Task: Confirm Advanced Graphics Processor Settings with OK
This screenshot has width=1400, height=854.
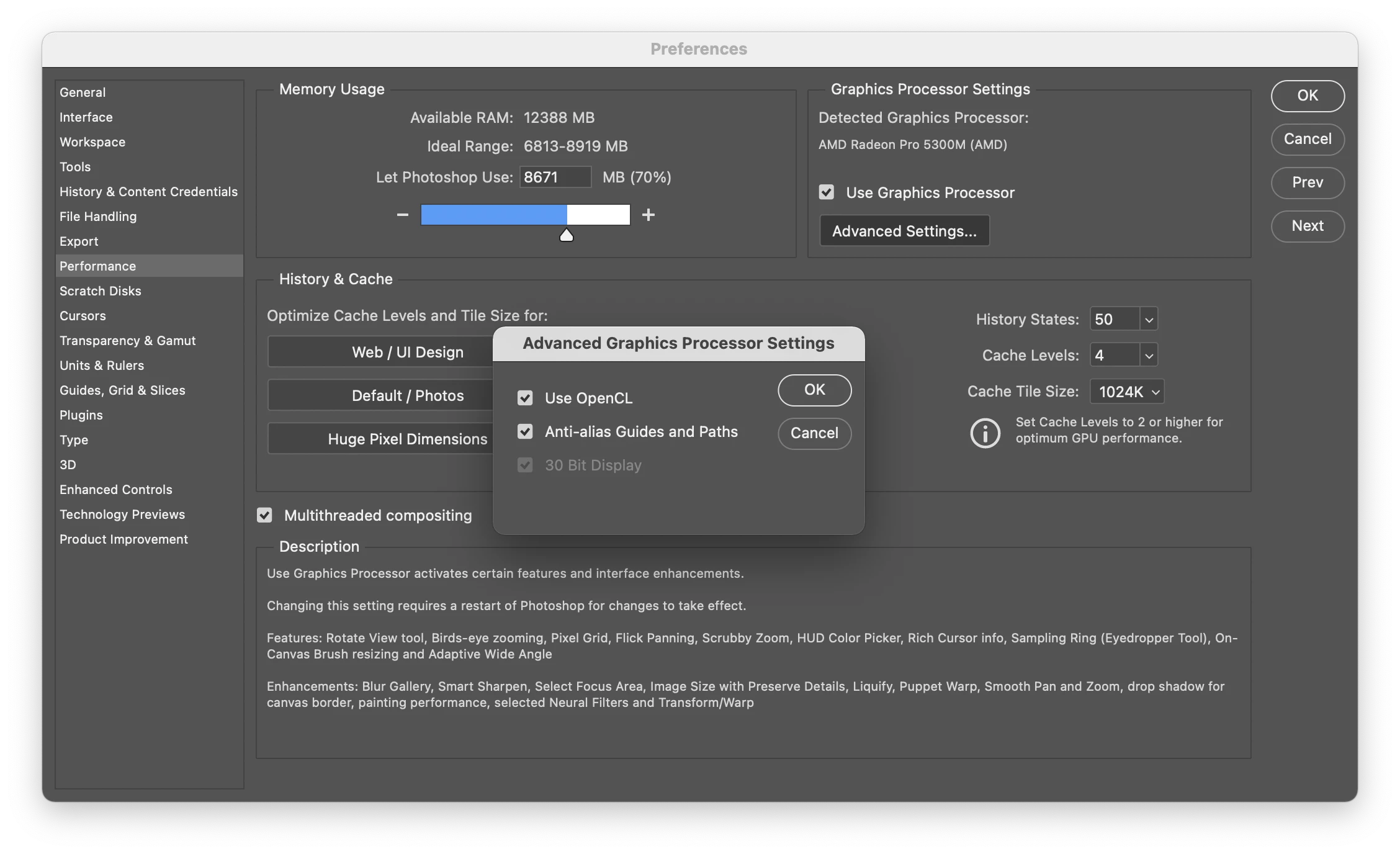Action: coord(814,390)
